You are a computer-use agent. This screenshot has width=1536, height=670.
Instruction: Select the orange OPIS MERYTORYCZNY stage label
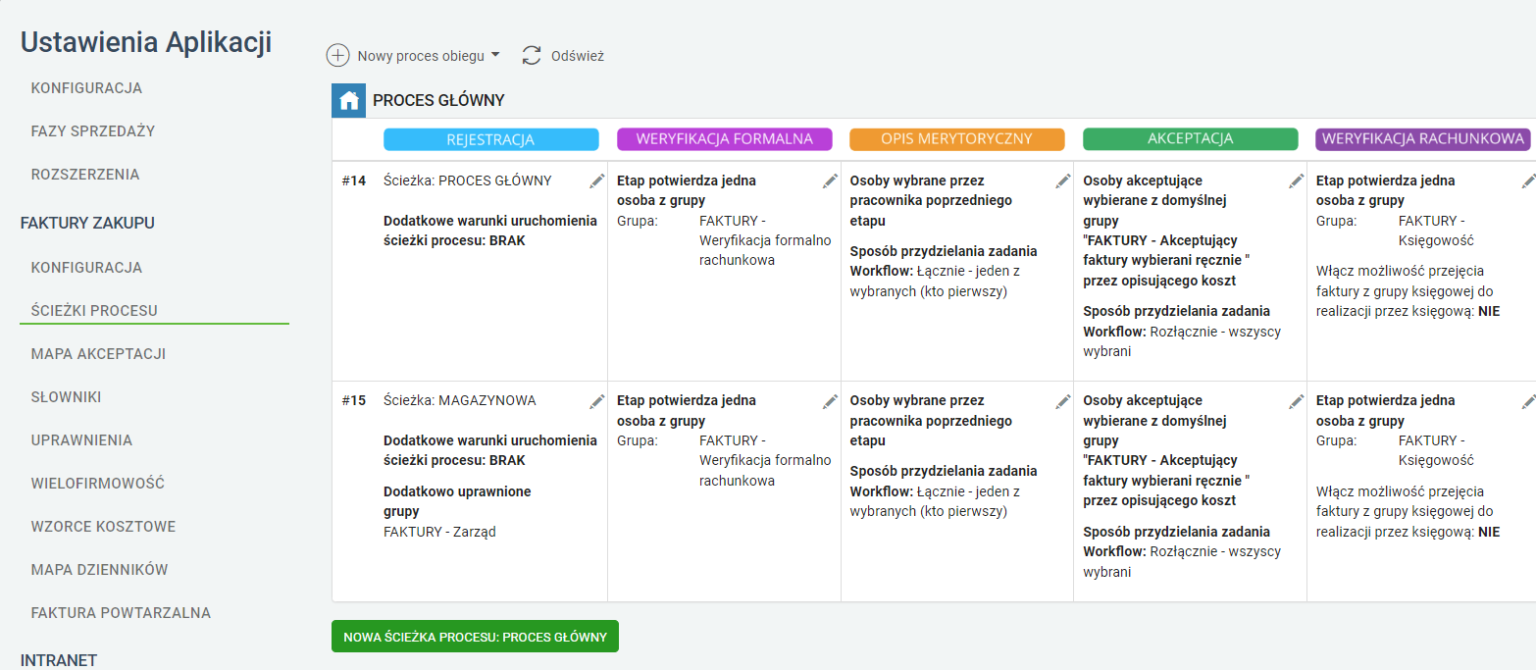click(x=957, y=139)
